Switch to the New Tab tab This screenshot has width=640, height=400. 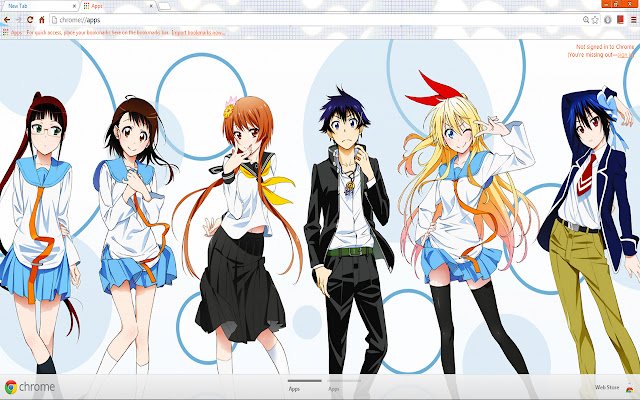[x=39, y=6]
